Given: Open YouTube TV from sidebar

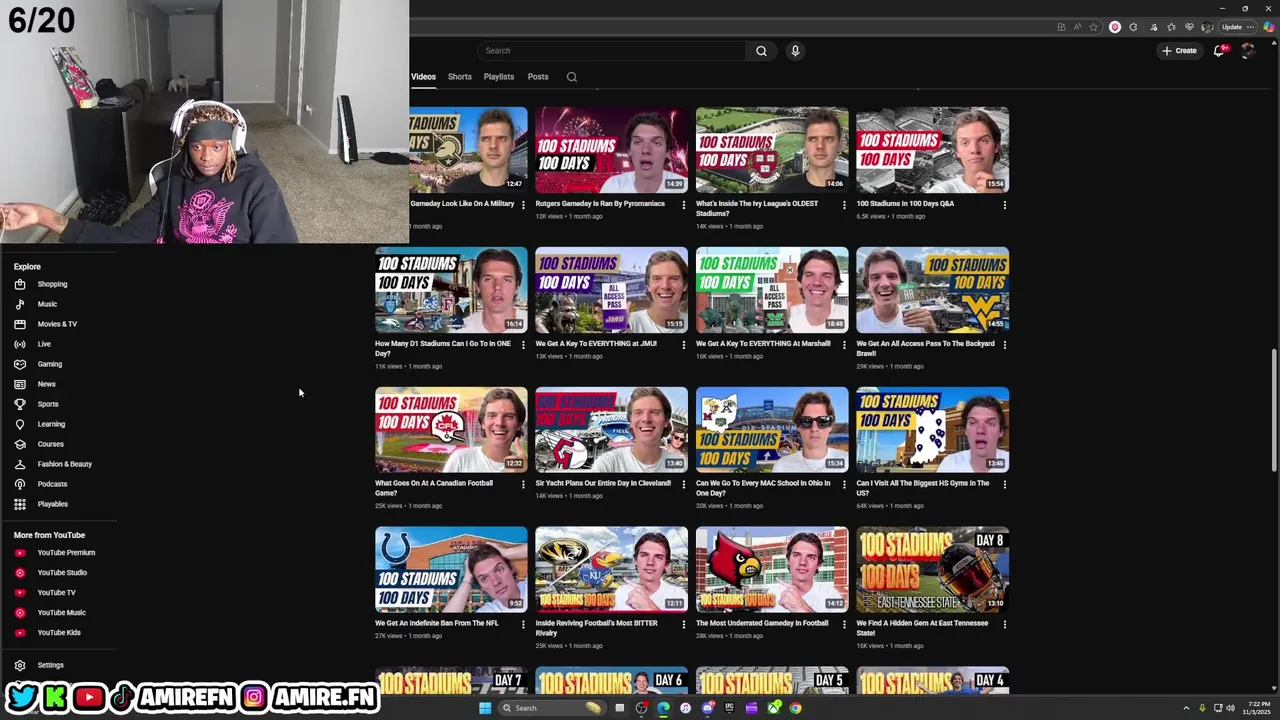Looking at the screenshot, I should click(x=56, y=592).
